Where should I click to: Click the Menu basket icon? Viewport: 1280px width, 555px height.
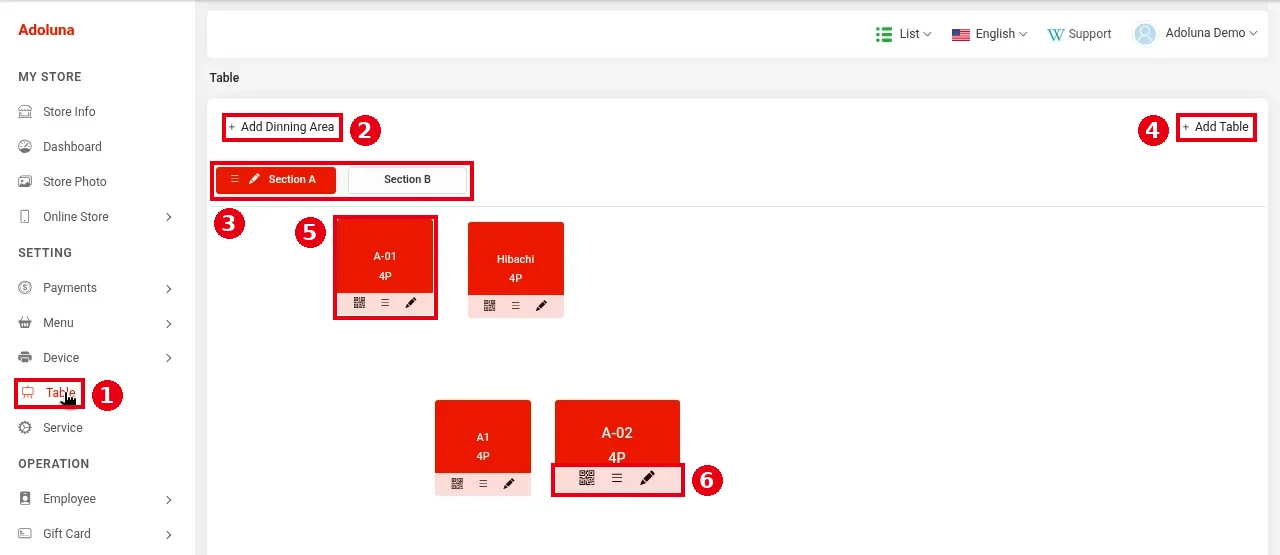25,323
